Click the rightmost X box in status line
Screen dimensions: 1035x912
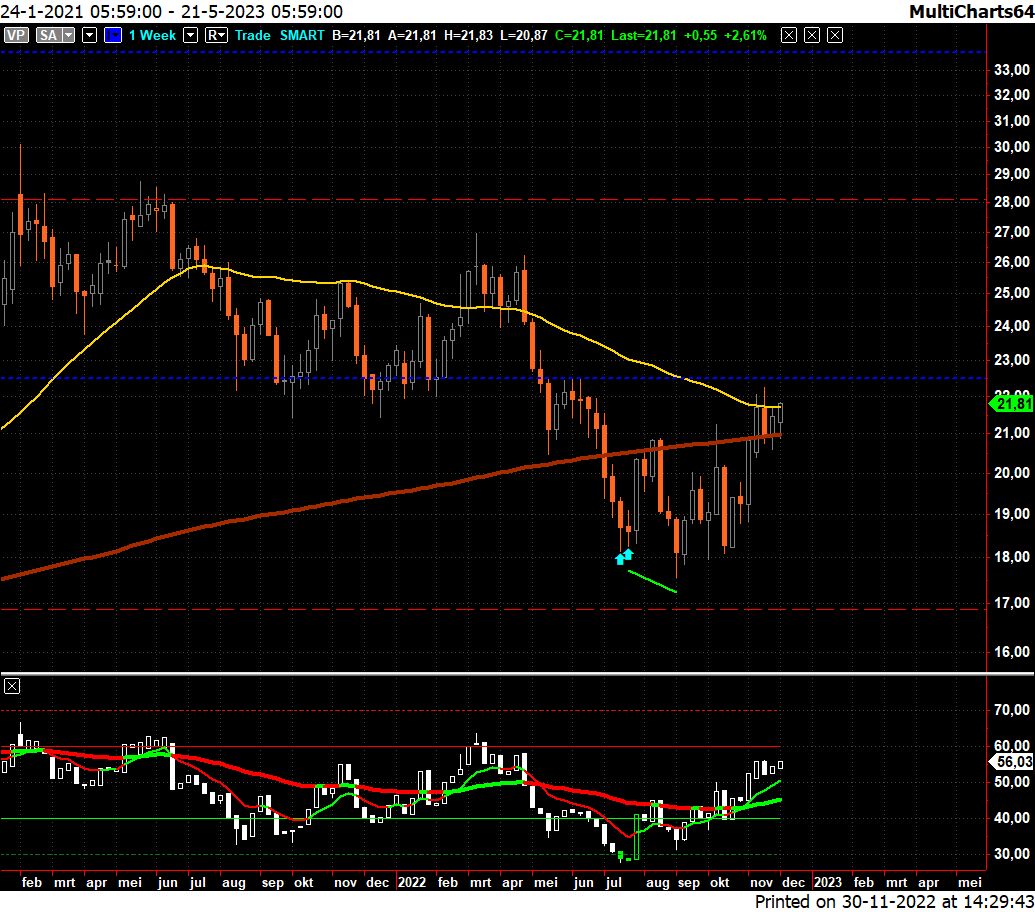pyautogui.click(x=835, y=35)
